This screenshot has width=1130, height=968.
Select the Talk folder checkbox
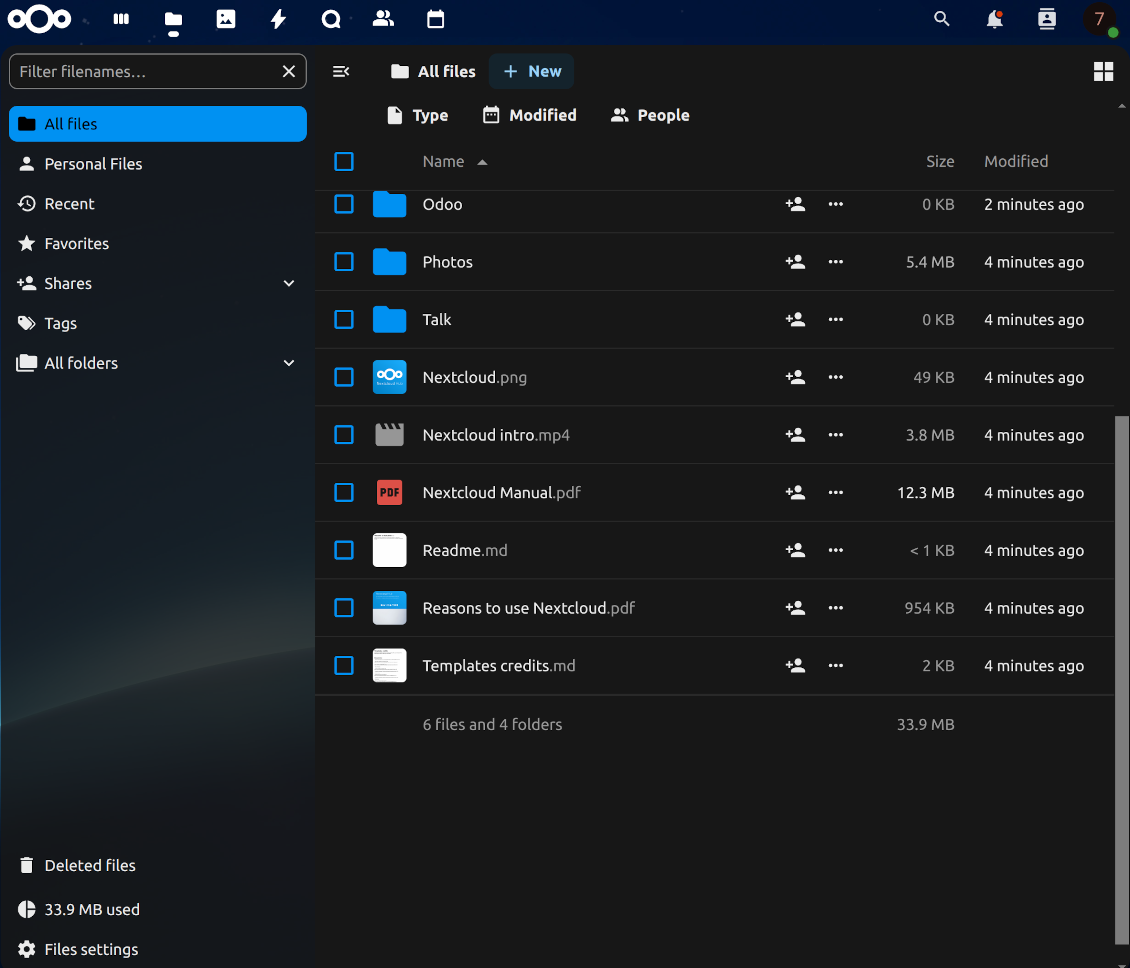tap(344, 319)
